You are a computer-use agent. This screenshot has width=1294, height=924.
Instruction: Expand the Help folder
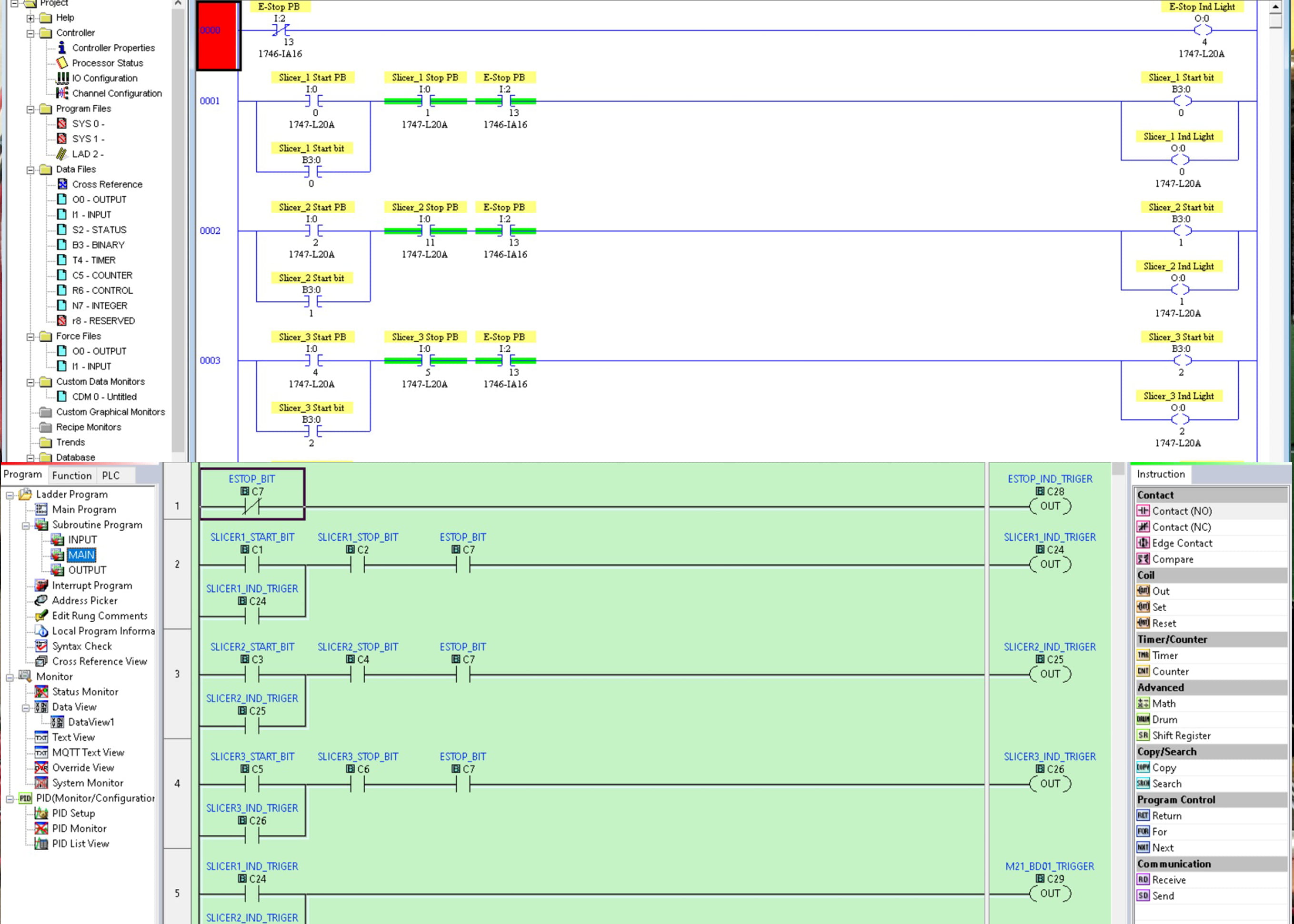click(x=31, y=18)
